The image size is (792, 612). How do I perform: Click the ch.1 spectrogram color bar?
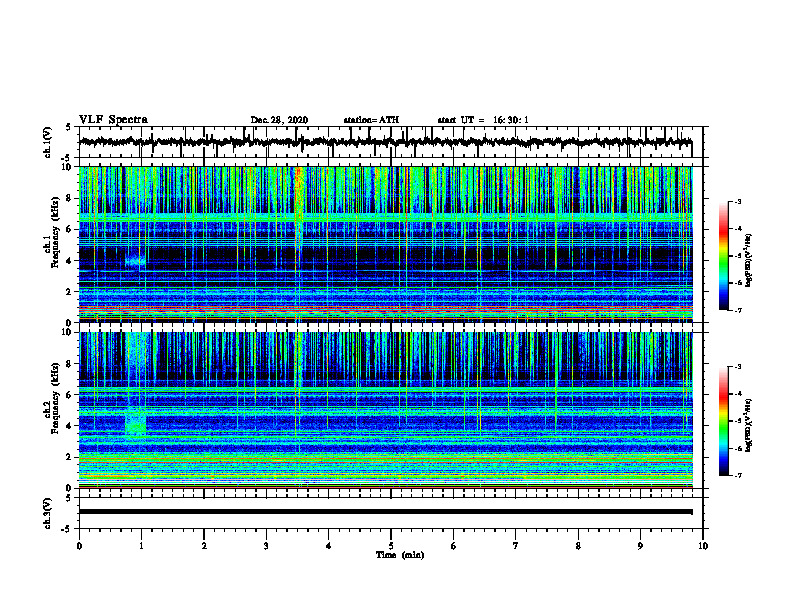point(724,256)
